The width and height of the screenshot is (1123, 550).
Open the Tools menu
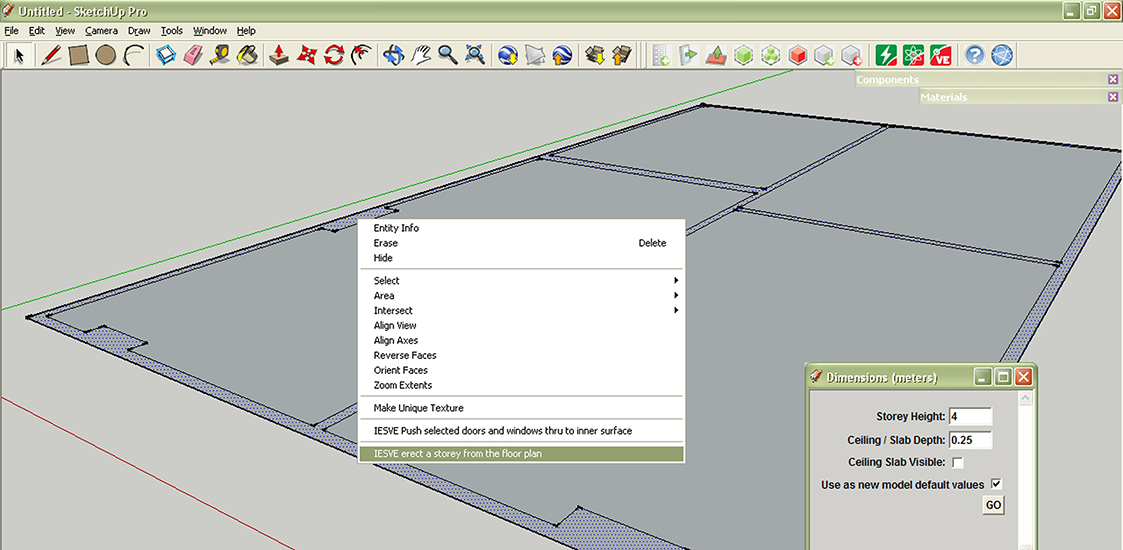(x=172, y=31)
